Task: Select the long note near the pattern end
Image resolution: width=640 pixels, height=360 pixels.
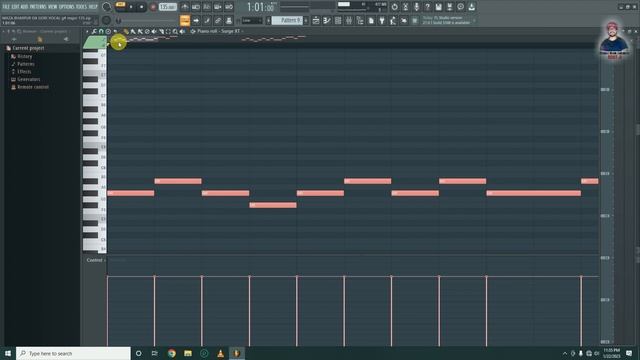Action: (x=533, y=193)
